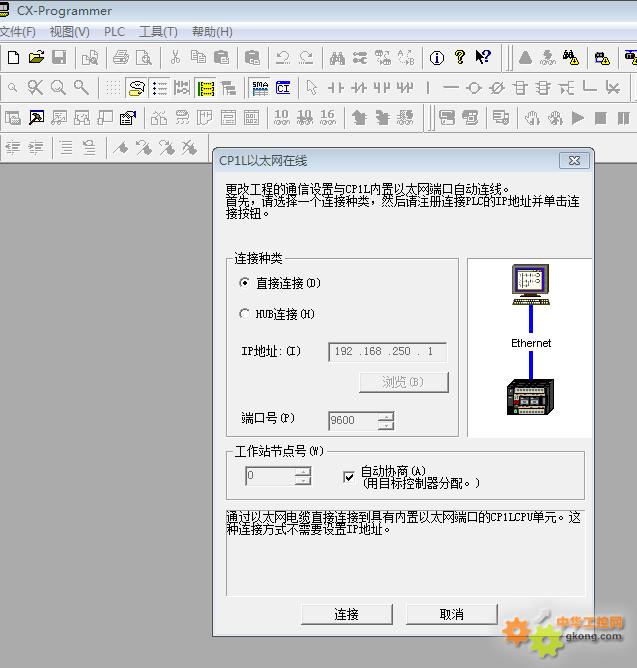Click the Copy icon
Screen dimensions: 637x668
(198, 57)
